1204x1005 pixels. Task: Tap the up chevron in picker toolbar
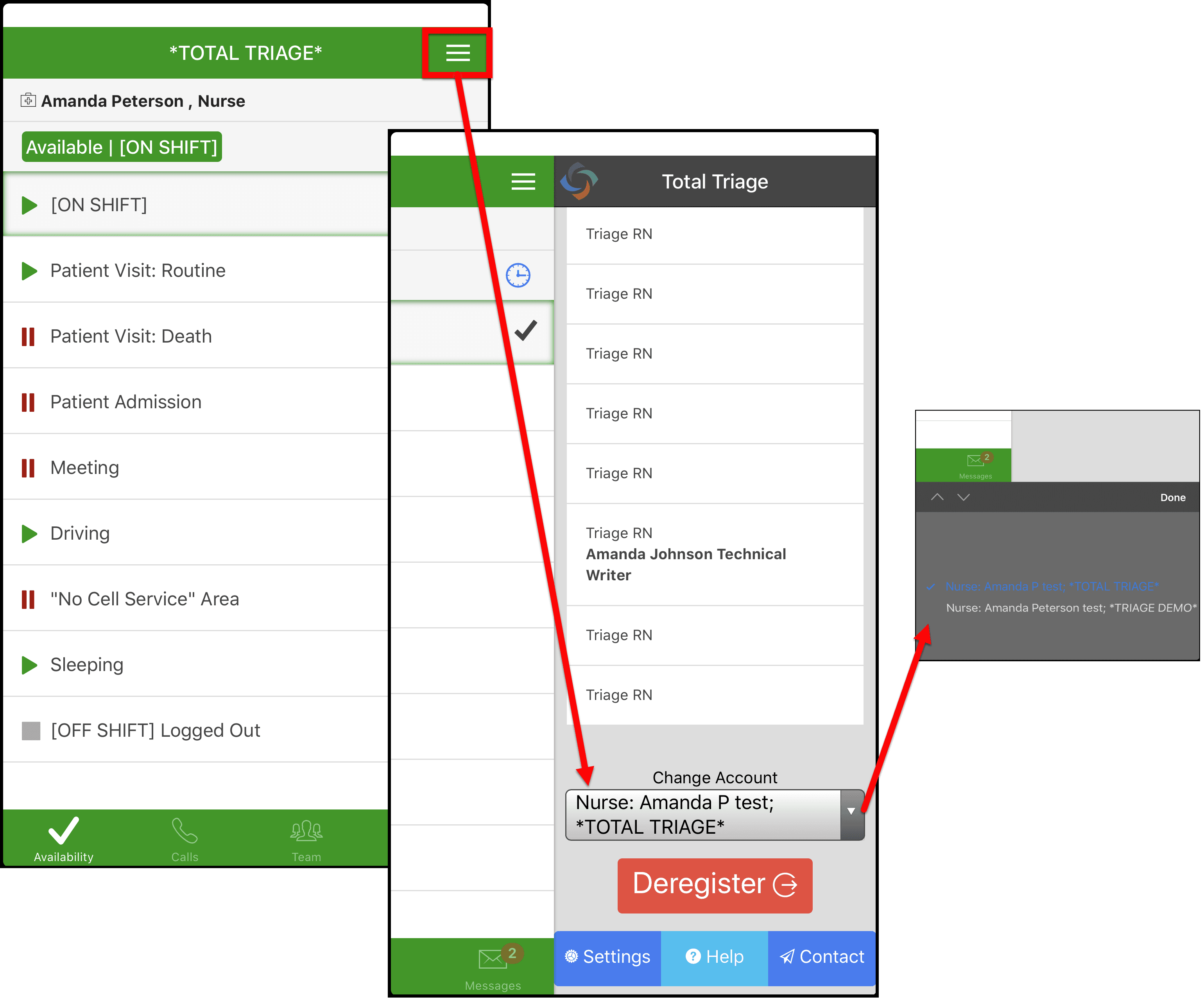click(x=937, y=497)
